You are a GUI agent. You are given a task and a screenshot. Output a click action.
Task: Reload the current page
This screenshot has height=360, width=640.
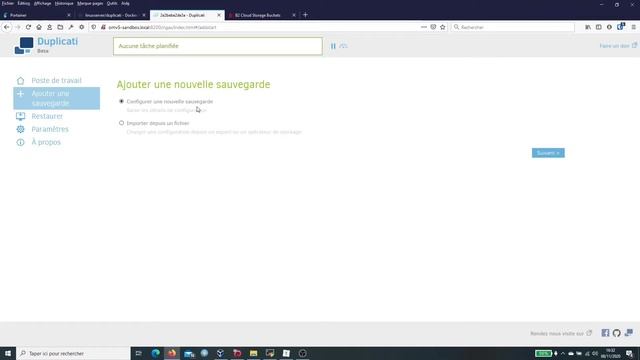(x=28, y=27)
